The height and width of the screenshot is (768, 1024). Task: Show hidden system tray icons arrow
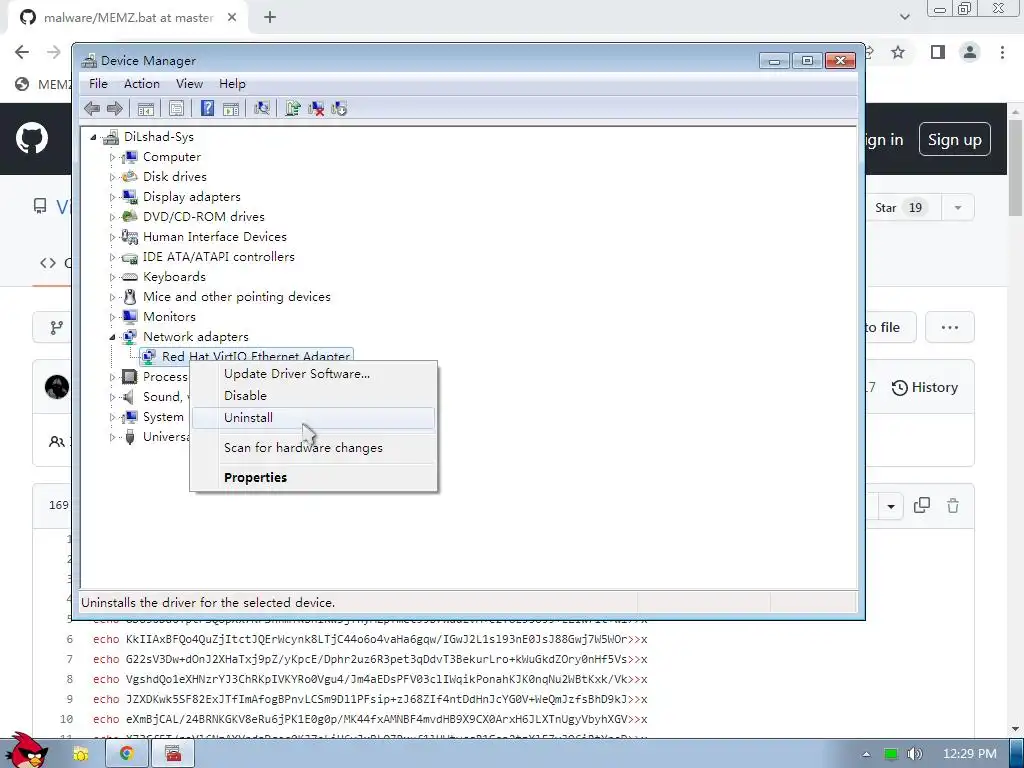(866, 754)
